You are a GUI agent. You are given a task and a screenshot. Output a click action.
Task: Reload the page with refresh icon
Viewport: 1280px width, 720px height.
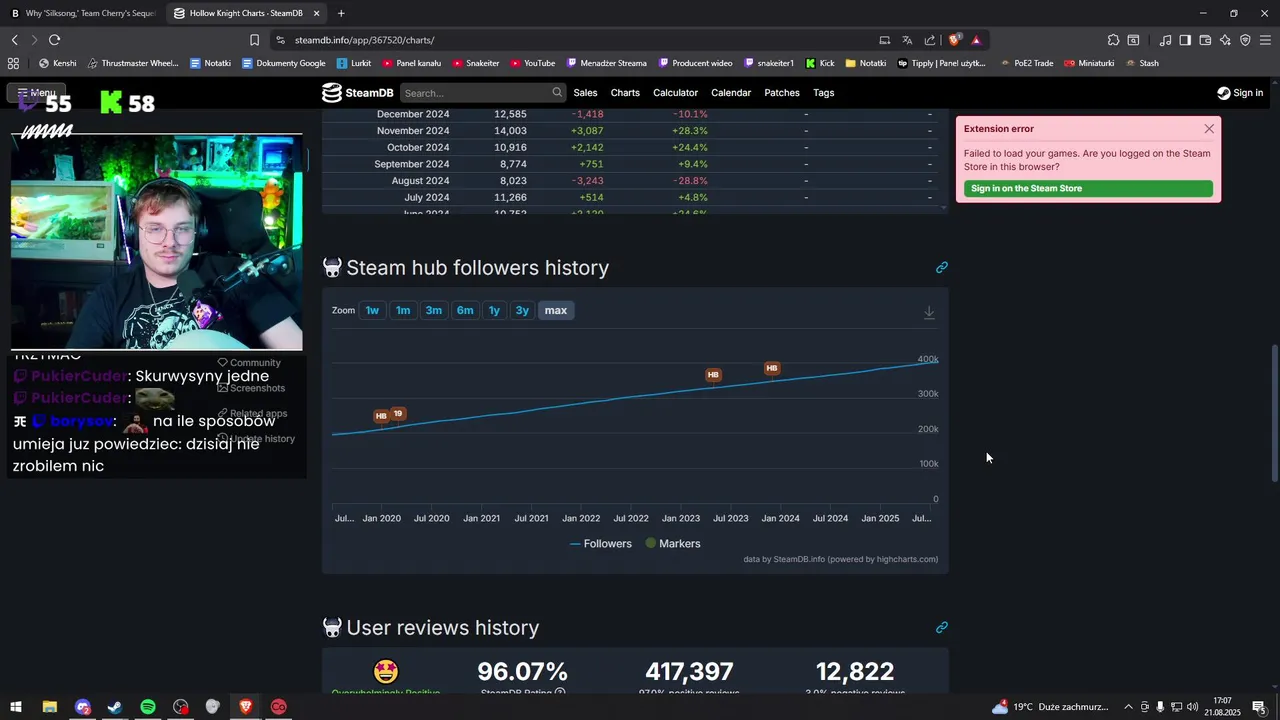coord(54,40)
